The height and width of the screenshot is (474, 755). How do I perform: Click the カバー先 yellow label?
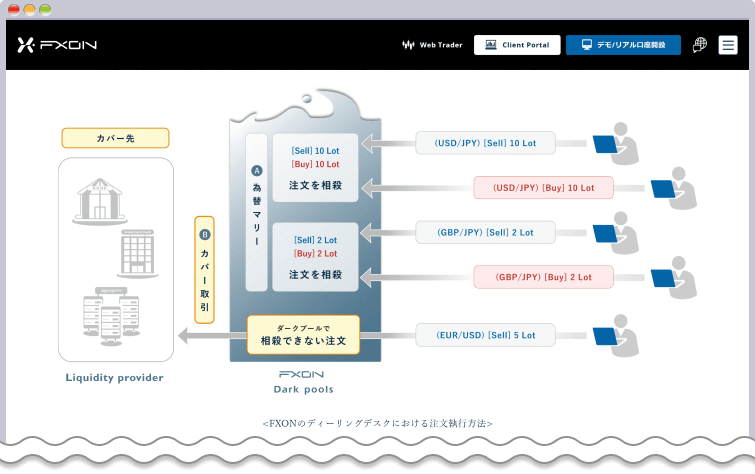[x=116, y=138]
